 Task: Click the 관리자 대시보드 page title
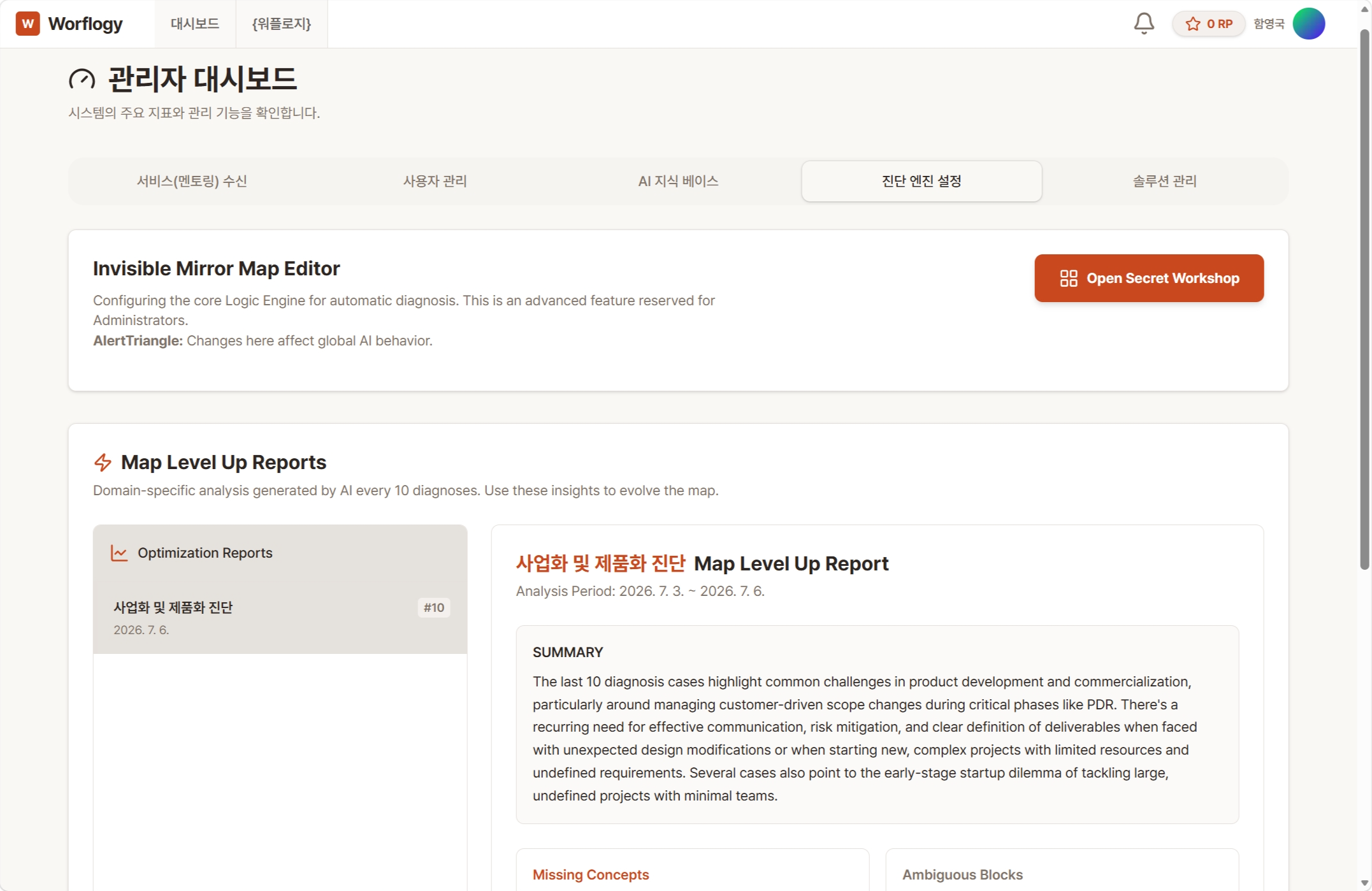203,79
